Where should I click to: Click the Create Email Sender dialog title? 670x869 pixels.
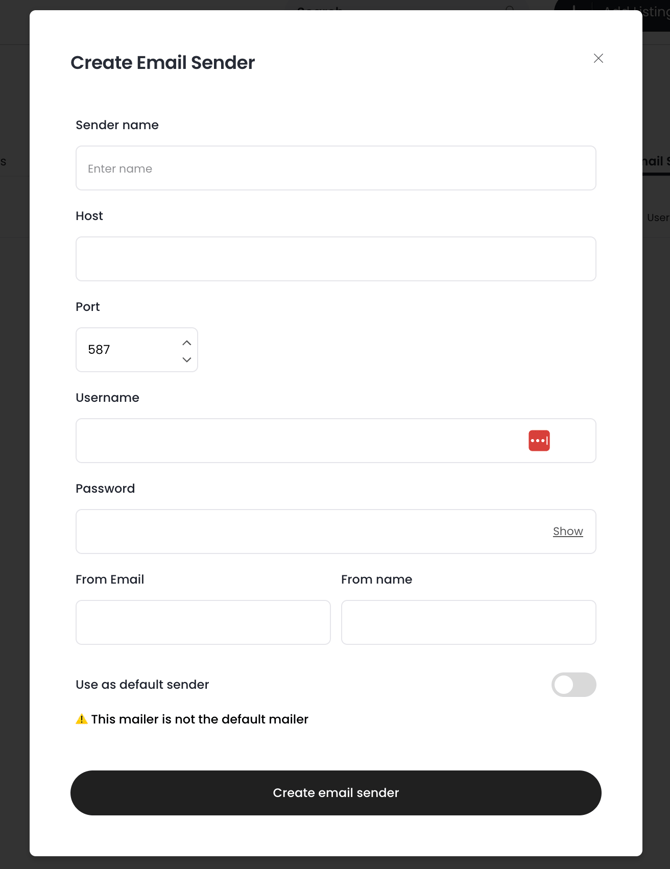[x=163, y=63]
